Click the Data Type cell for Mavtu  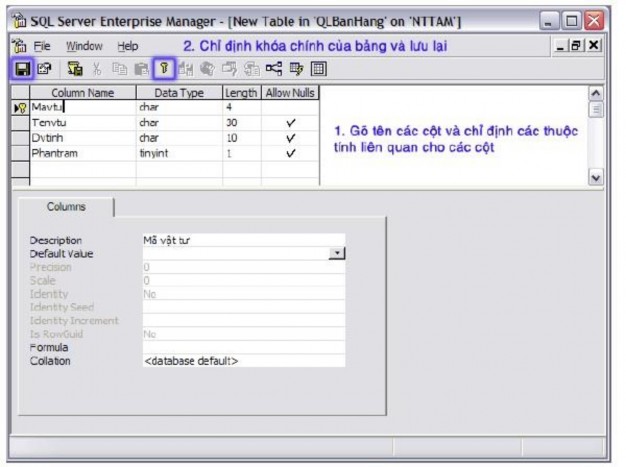[178, 106]
